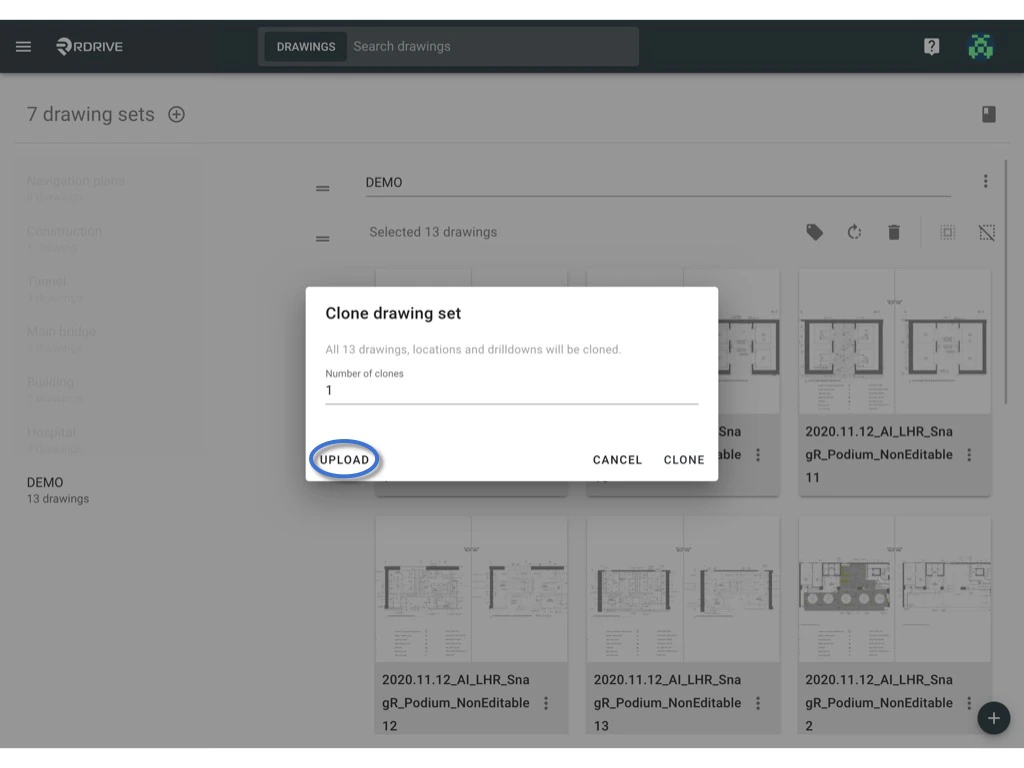1024x768 pixels.
Task: Click the '7 drawing sets' heading
Action: 90,114
